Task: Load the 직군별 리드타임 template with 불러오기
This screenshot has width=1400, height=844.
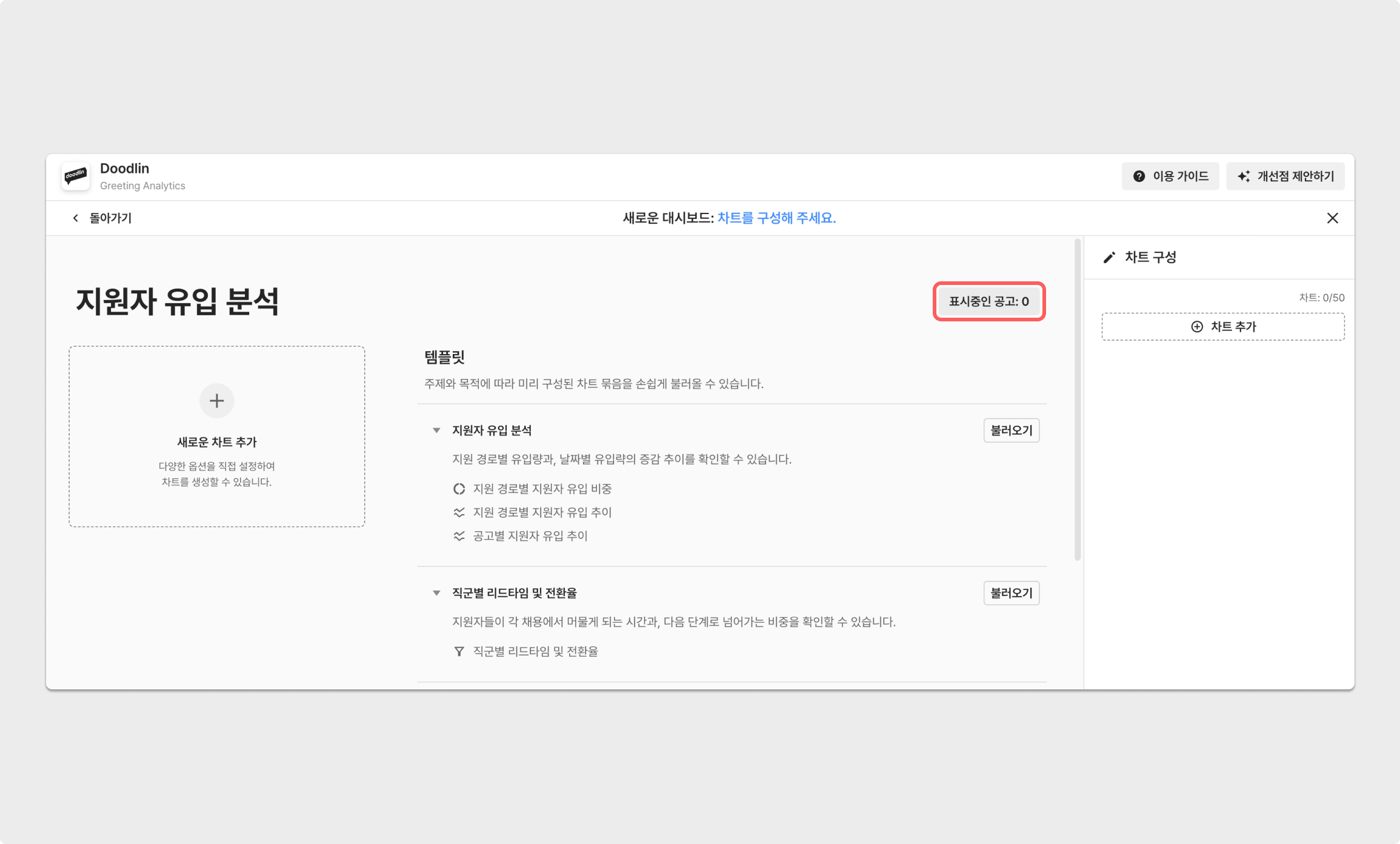Action: tap(1011, 593)
